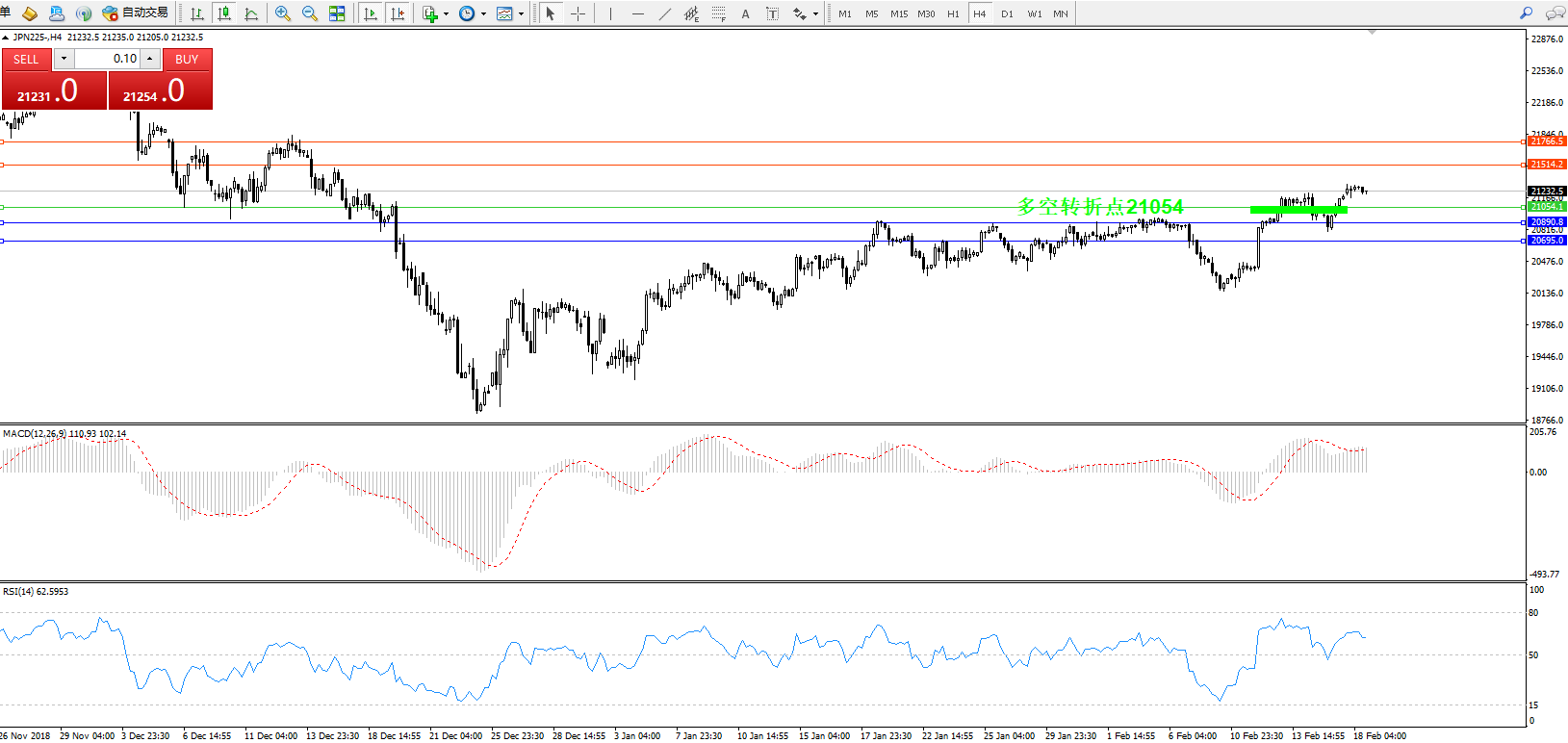This screenshot has height=743, width=1568.
Task: Switch to the D1 timeframe
Action: coord(1007,14)
